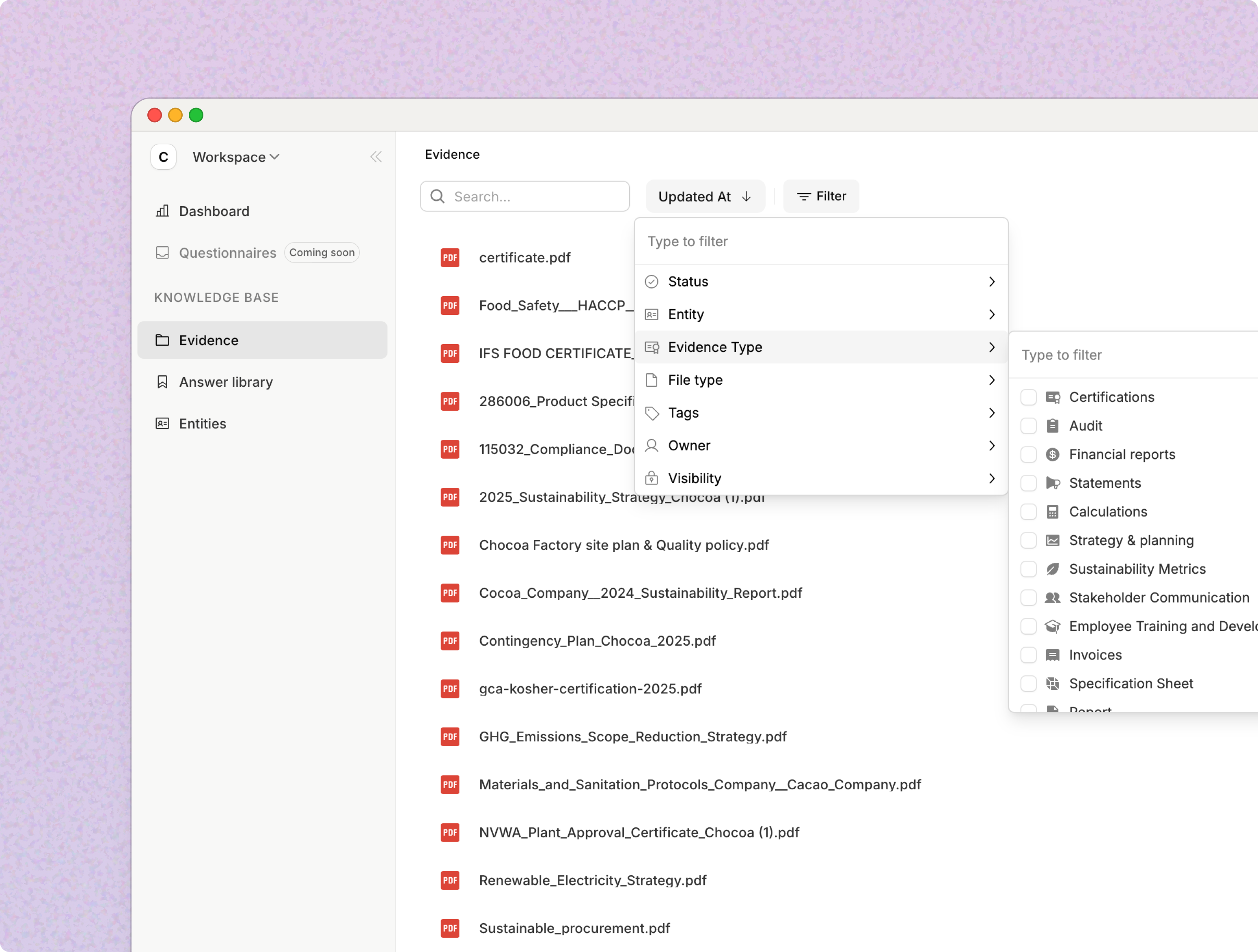The image size is (1258, 952).
Task: Click the Dashboard bar chart icon
Action: click(x=162, y=211)
